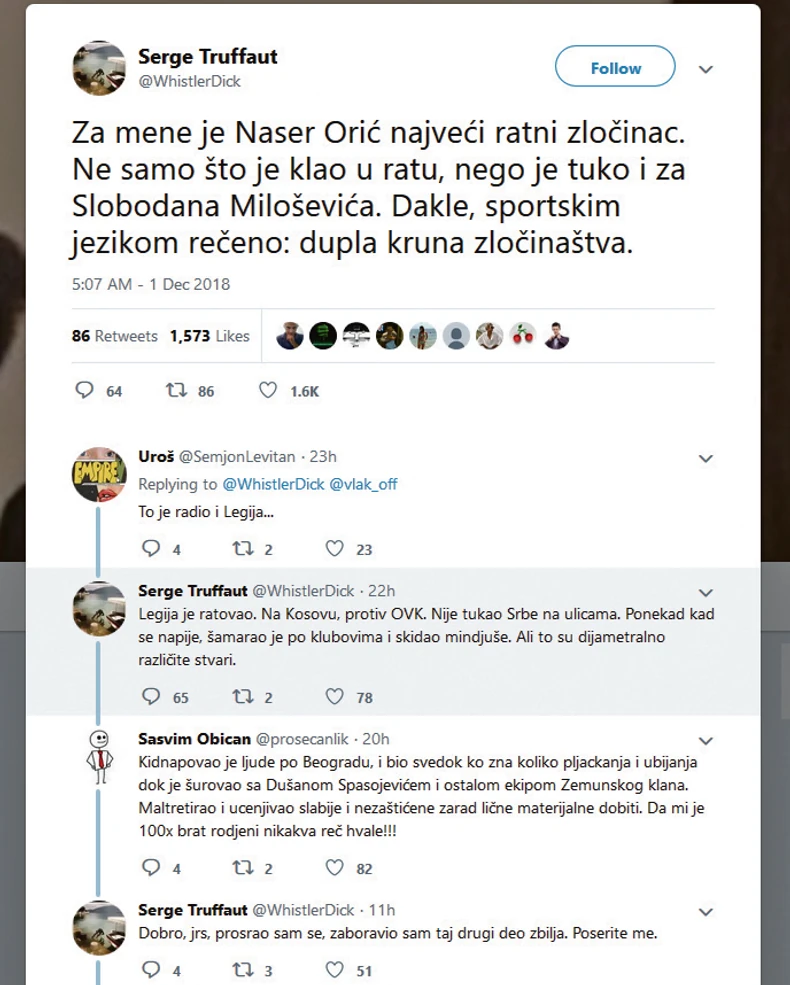Viewport: 790px width, 985px height.
Task: Reply to Uroš's comment
Action: point(152,548)
